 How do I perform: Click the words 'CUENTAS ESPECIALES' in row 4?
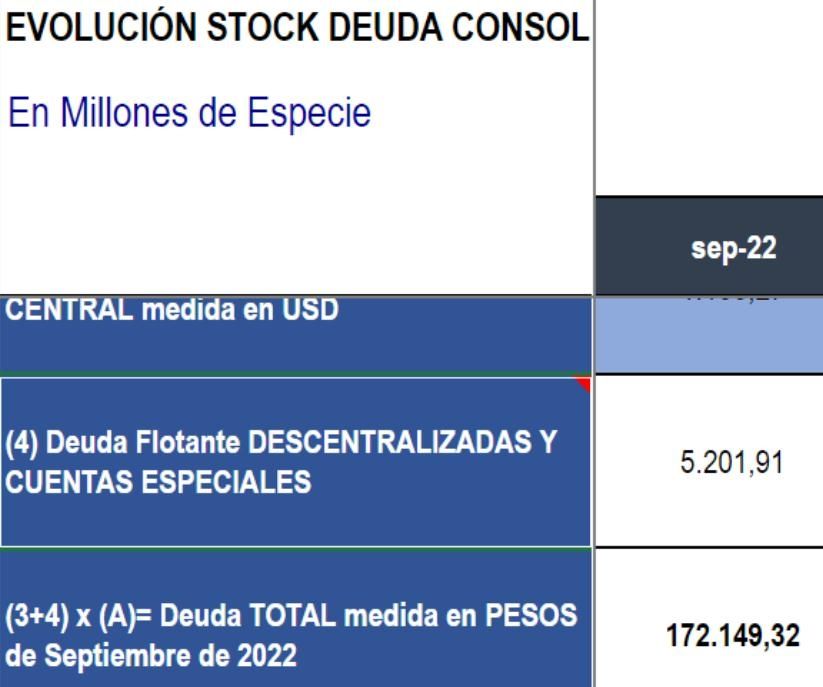158,482
